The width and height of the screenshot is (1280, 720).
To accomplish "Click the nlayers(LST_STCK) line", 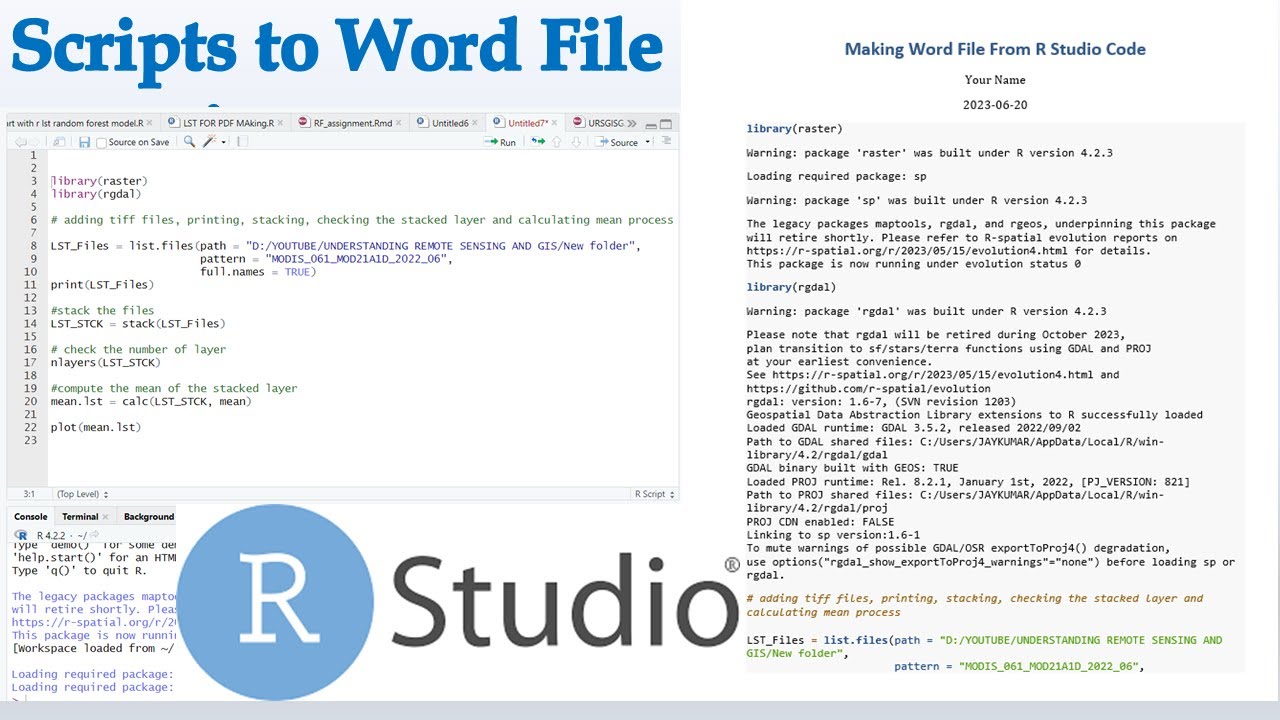I will coord(106,362).
